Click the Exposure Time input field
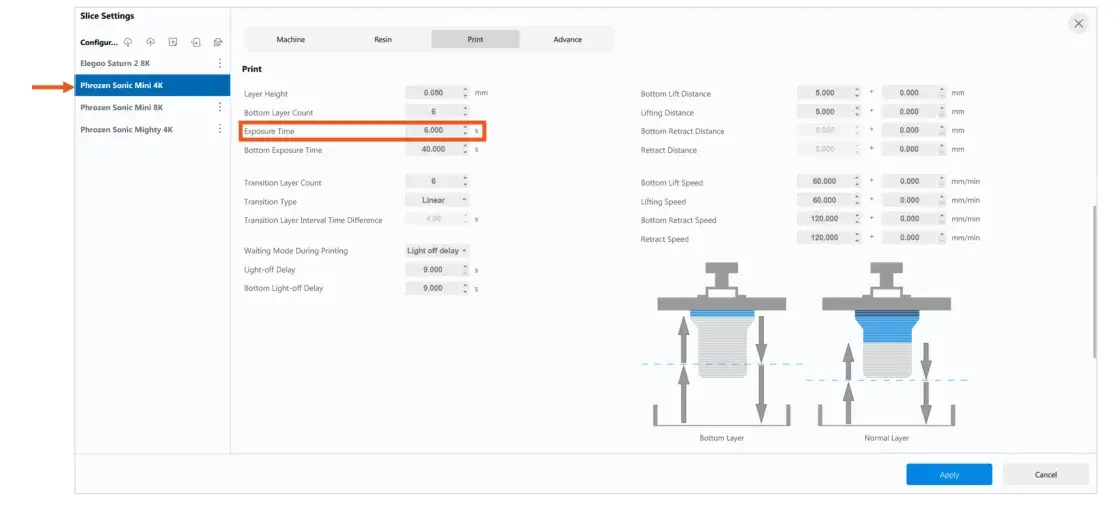The width and height of the screenshot is (1120, 506). [433, 131]
